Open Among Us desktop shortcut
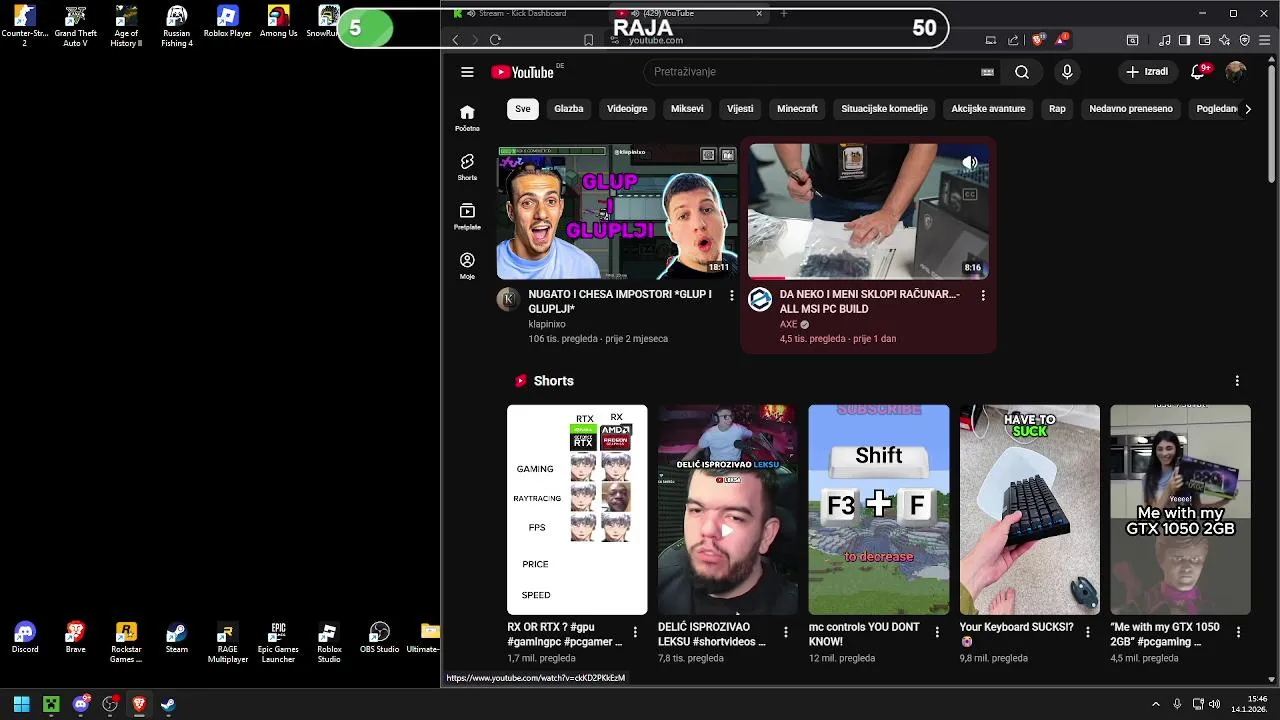 278,22
